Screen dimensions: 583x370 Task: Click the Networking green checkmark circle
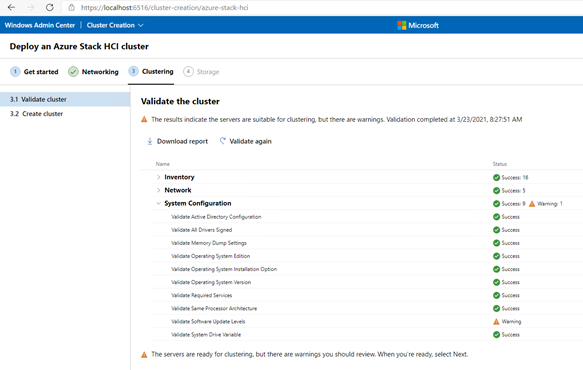tap(73, 71)
